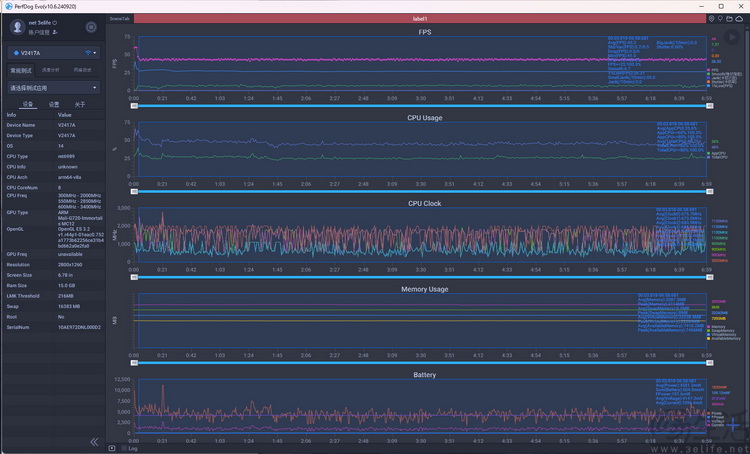
Task: Collapse the left panel with the double chevron
Action: (94, 442)
